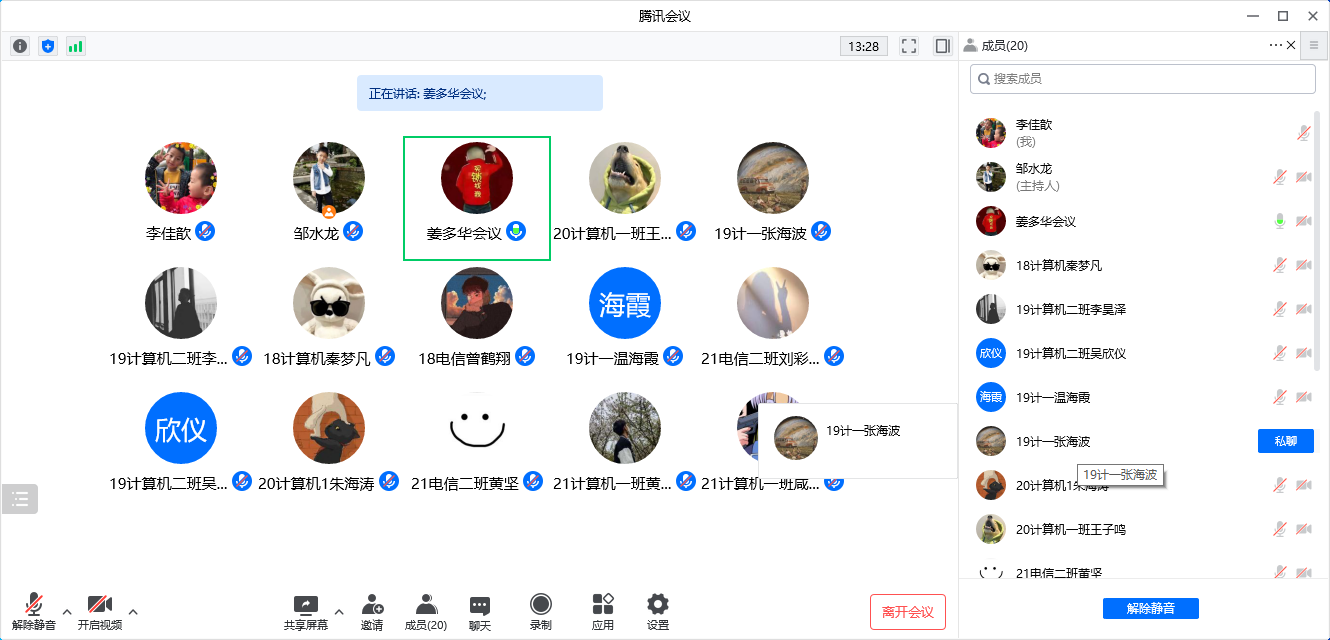Screen dimensions: 1330x640
Task: Toggle members panel via 成员(20) button
Action: tap(426, 611)
